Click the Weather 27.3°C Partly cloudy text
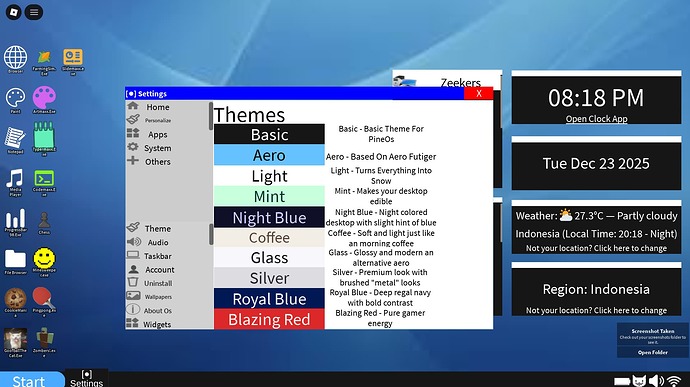Viewport: 690px width, 387px height. [596, 216]
